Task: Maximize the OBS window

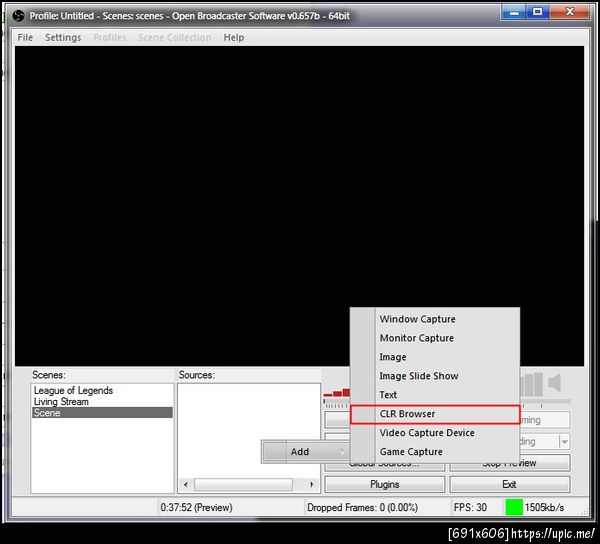Action: (x=538, y=13)
